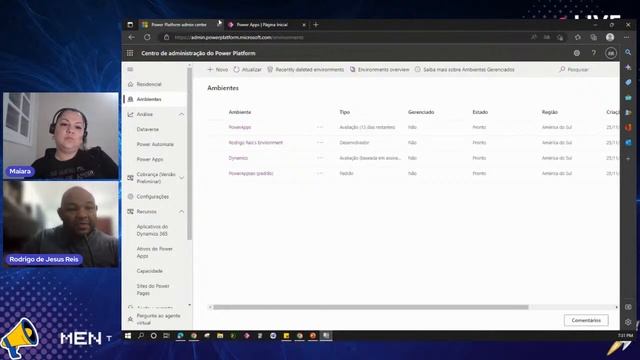Image resolution: width=640 pixels, height=360 pixels.
Task: Sort by Estado column header
Action: (x=480, y=112)
